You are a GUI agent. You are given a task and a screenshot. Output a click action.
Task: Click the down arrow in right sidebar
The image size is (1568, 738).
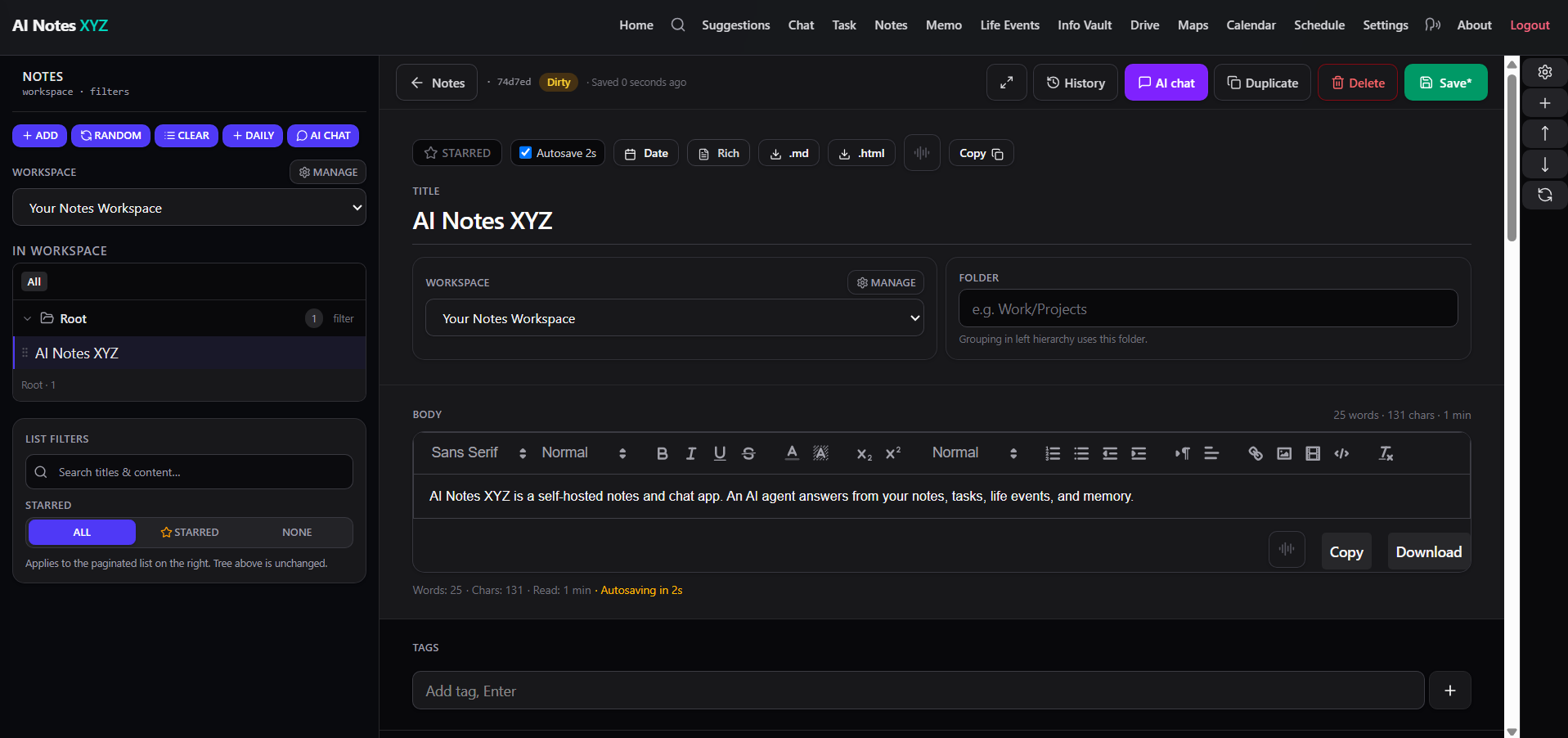point(1544,164)
